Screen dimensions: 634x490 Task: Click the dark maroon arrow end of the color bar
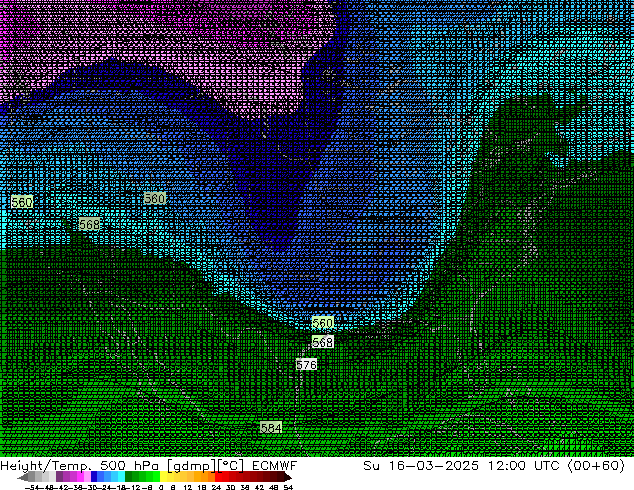[287, 477]
